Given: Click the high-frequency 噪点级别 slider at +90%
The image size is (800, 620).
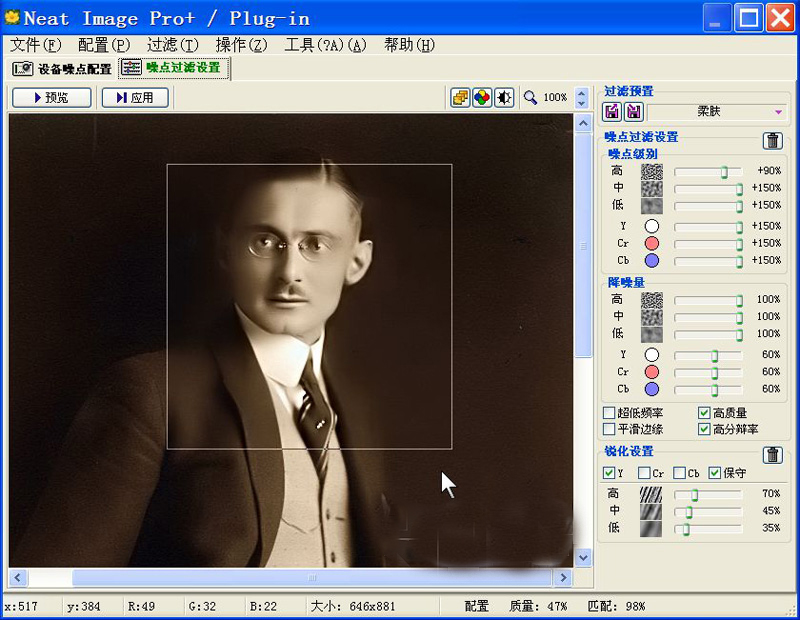Looking at the screenshot, I should click(724, 172).
